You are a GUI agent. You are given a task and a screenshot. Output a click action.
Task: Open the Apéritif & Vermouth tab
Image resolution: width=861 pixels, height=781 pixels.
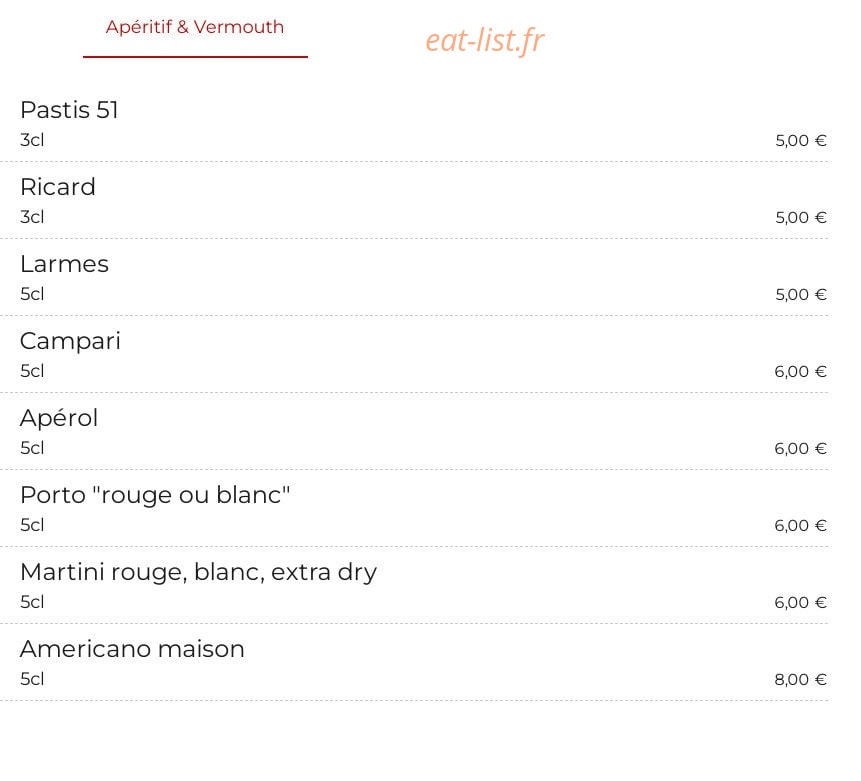pos(195,27)
